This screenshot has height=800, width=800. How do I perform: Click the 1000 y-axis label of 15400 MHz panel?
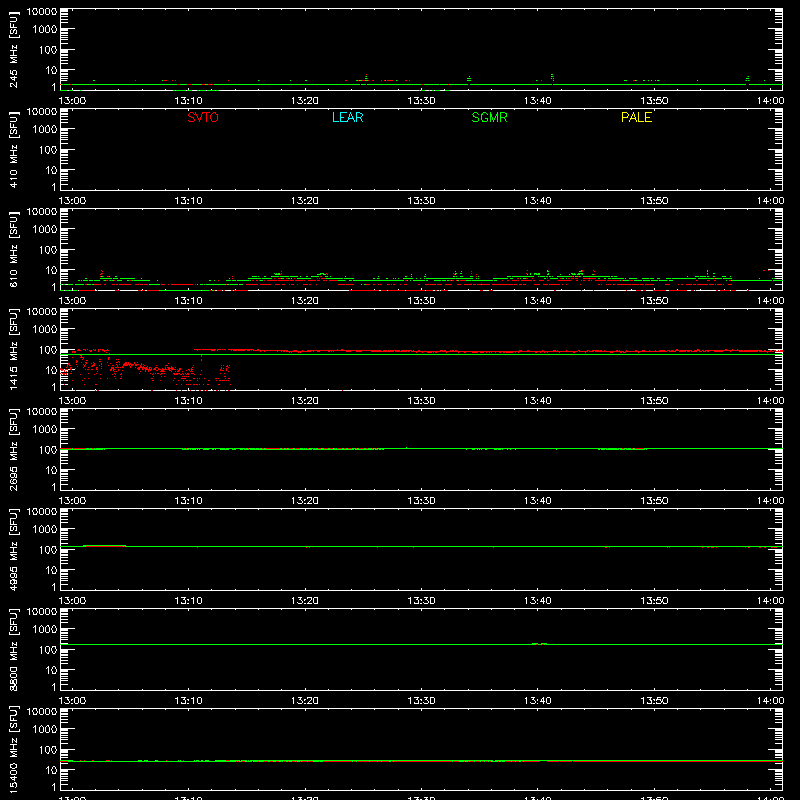point(45,730)
